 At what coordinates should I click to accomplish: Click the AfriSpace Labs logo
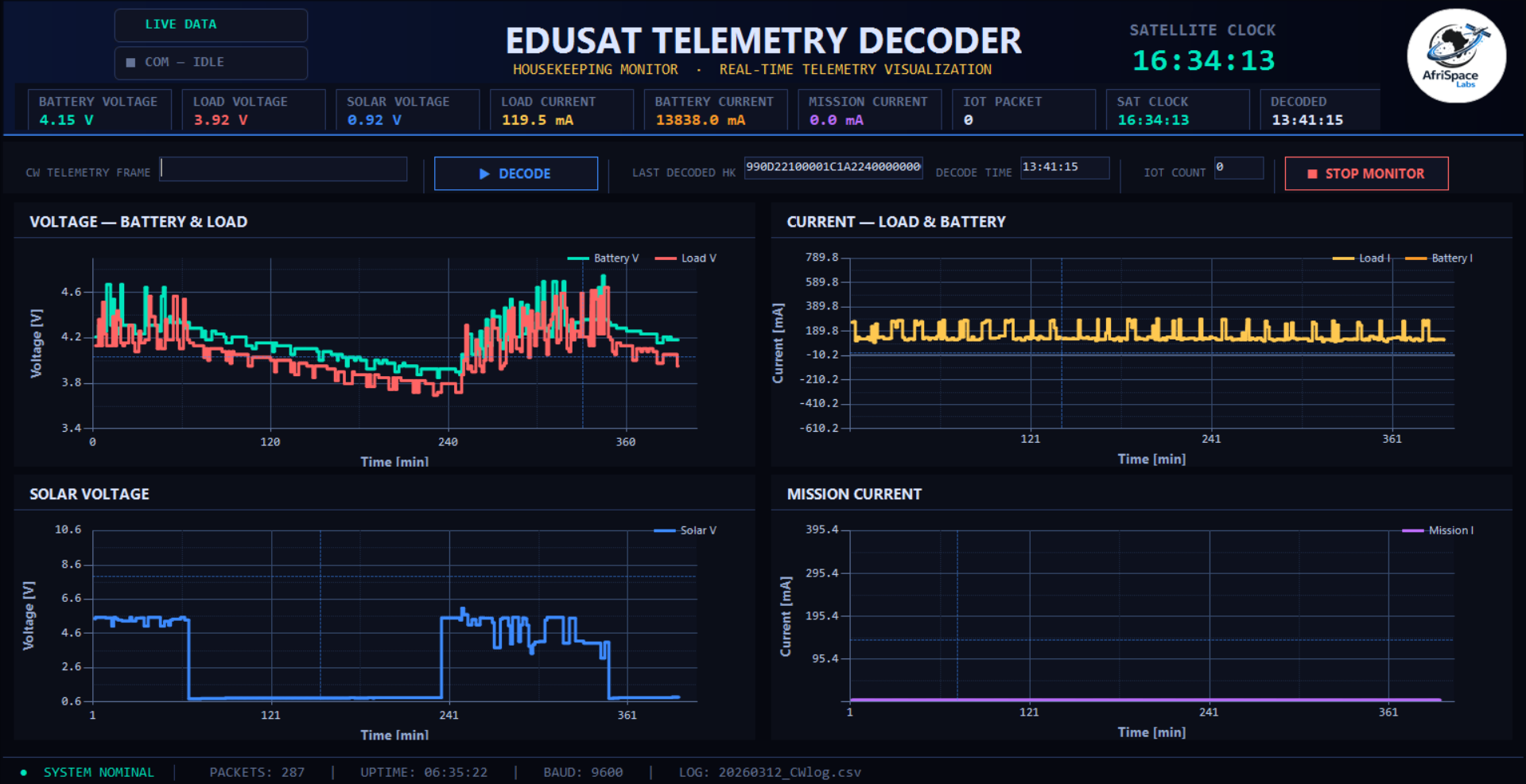click(1455, 56)
